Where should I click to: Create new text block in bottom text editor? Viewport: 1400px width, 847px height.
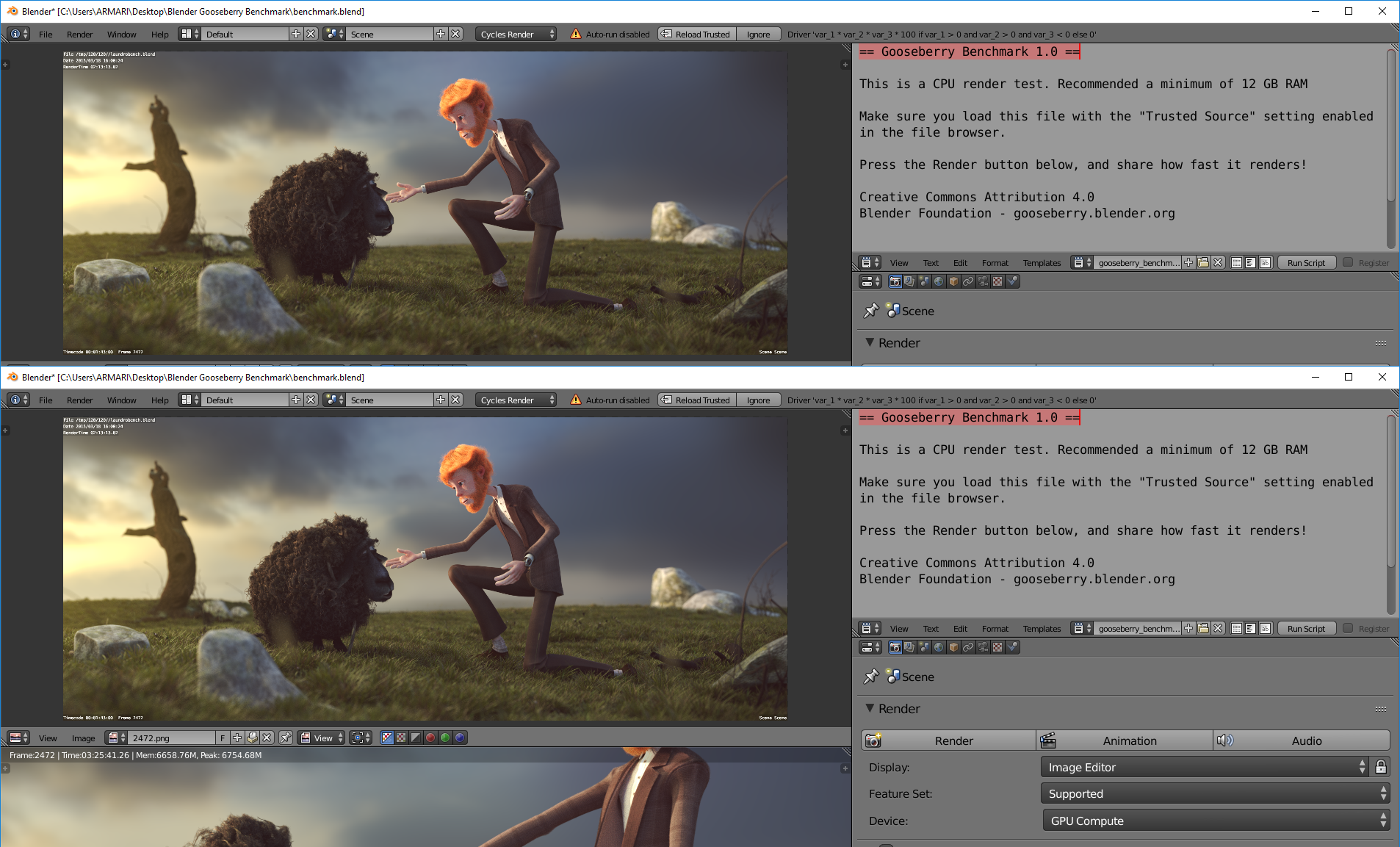click(x=1188, y=628)
